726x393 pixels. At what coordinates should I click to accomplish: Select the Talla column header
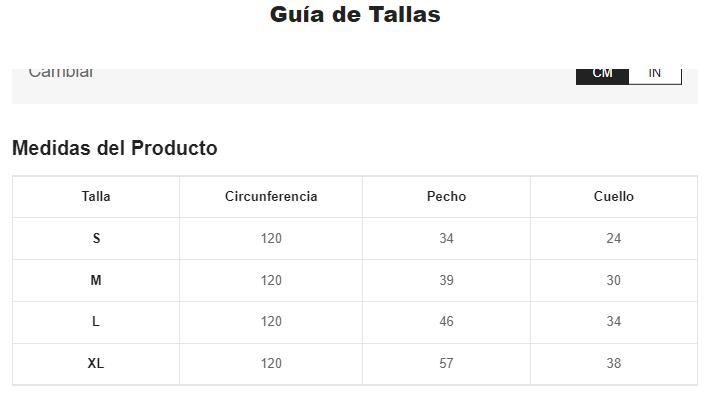[96, 197]
